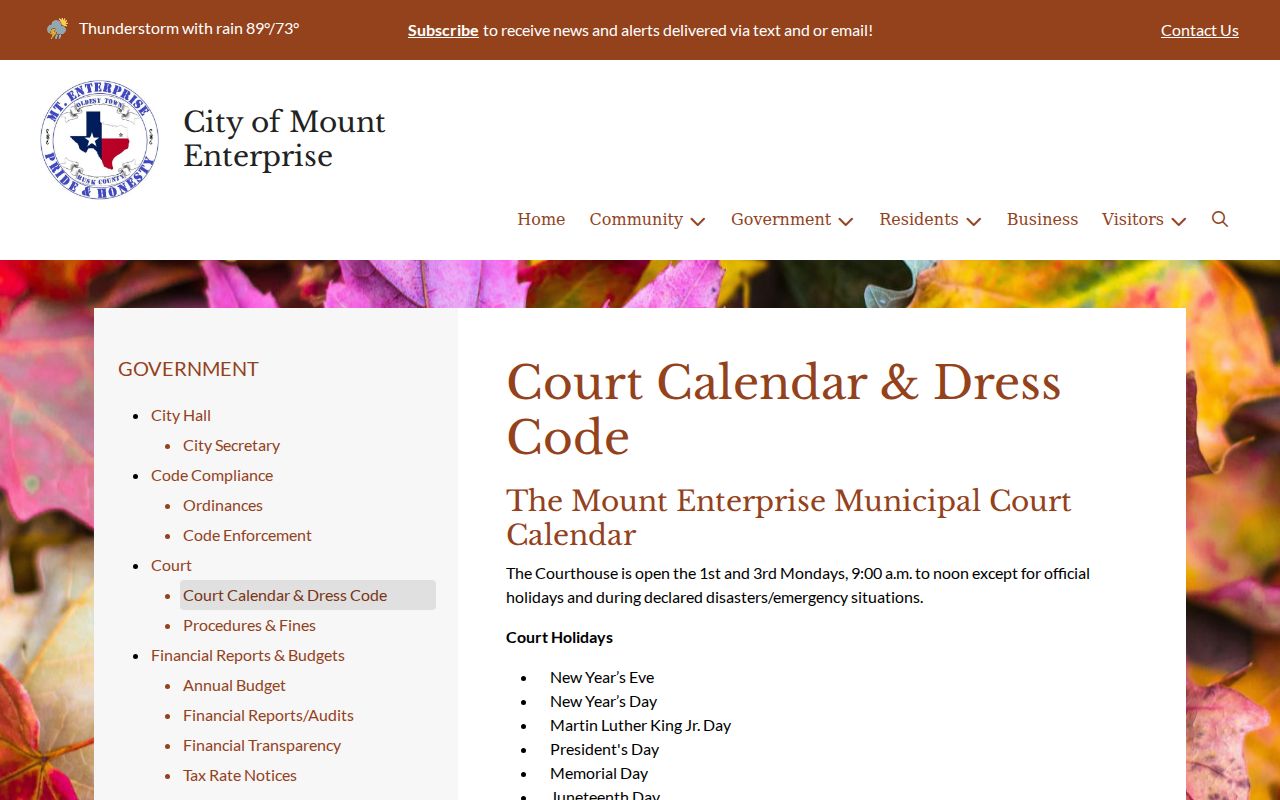Click Martin Luther King Jr. Day item

pos(640,725)
